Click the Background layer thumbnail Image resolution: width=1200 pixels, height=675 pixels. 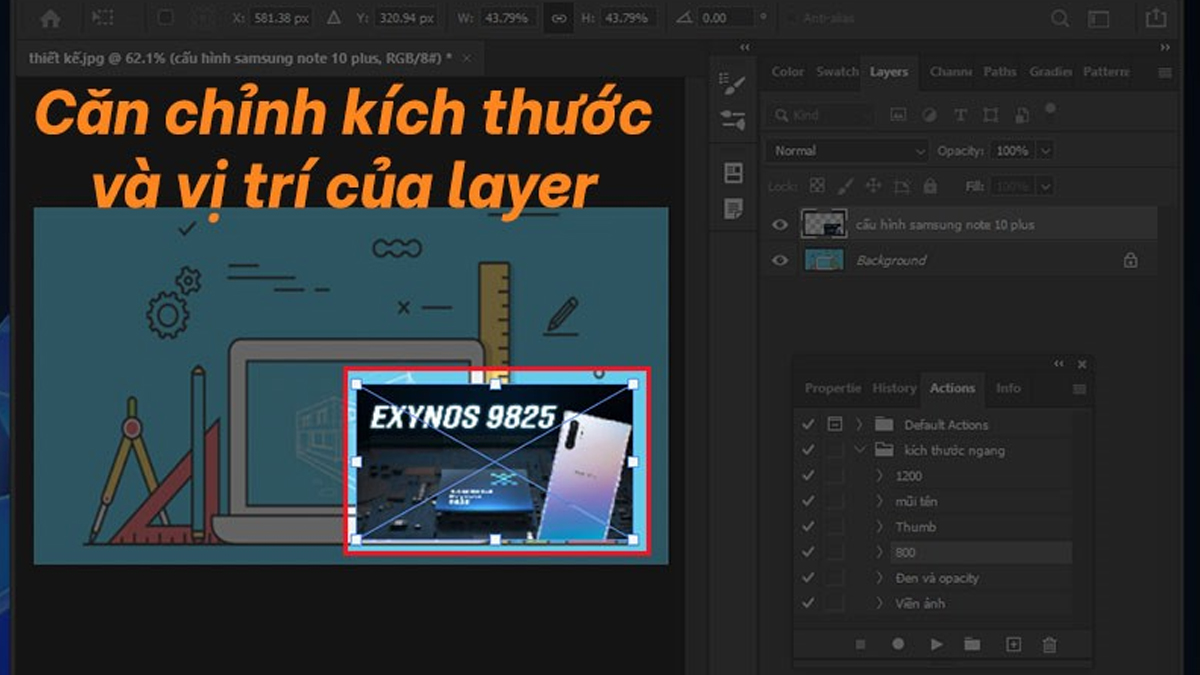[822, 260]
